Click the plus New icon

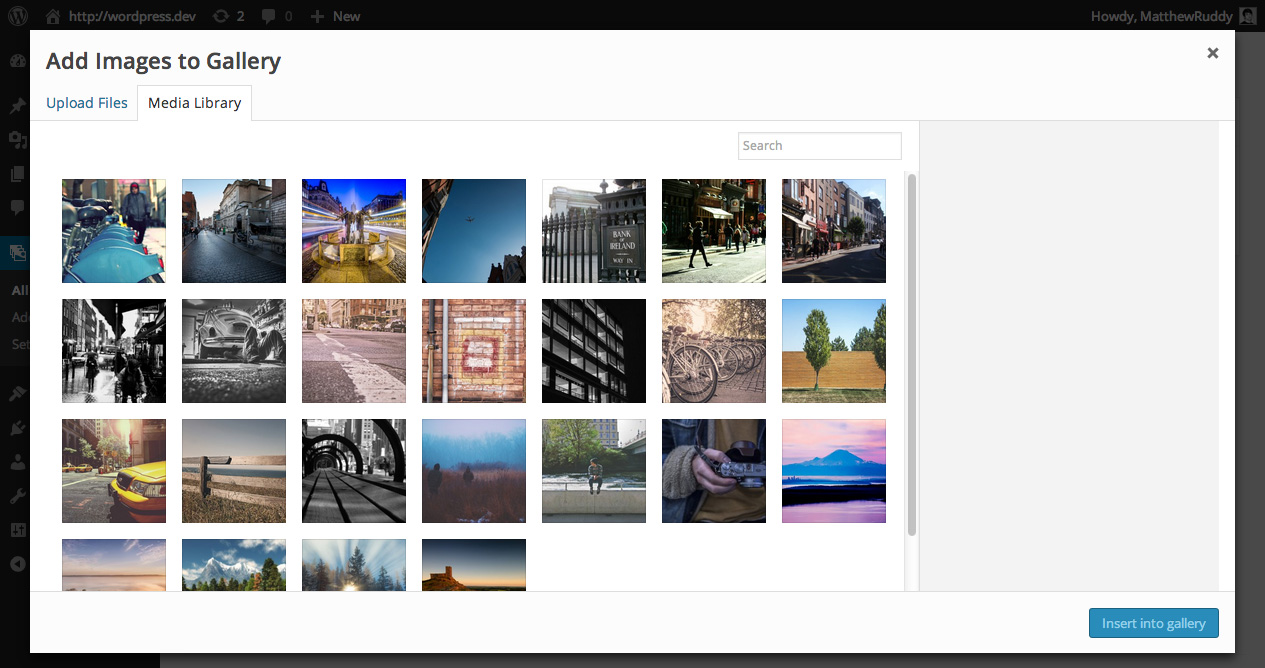coord(317,16)
